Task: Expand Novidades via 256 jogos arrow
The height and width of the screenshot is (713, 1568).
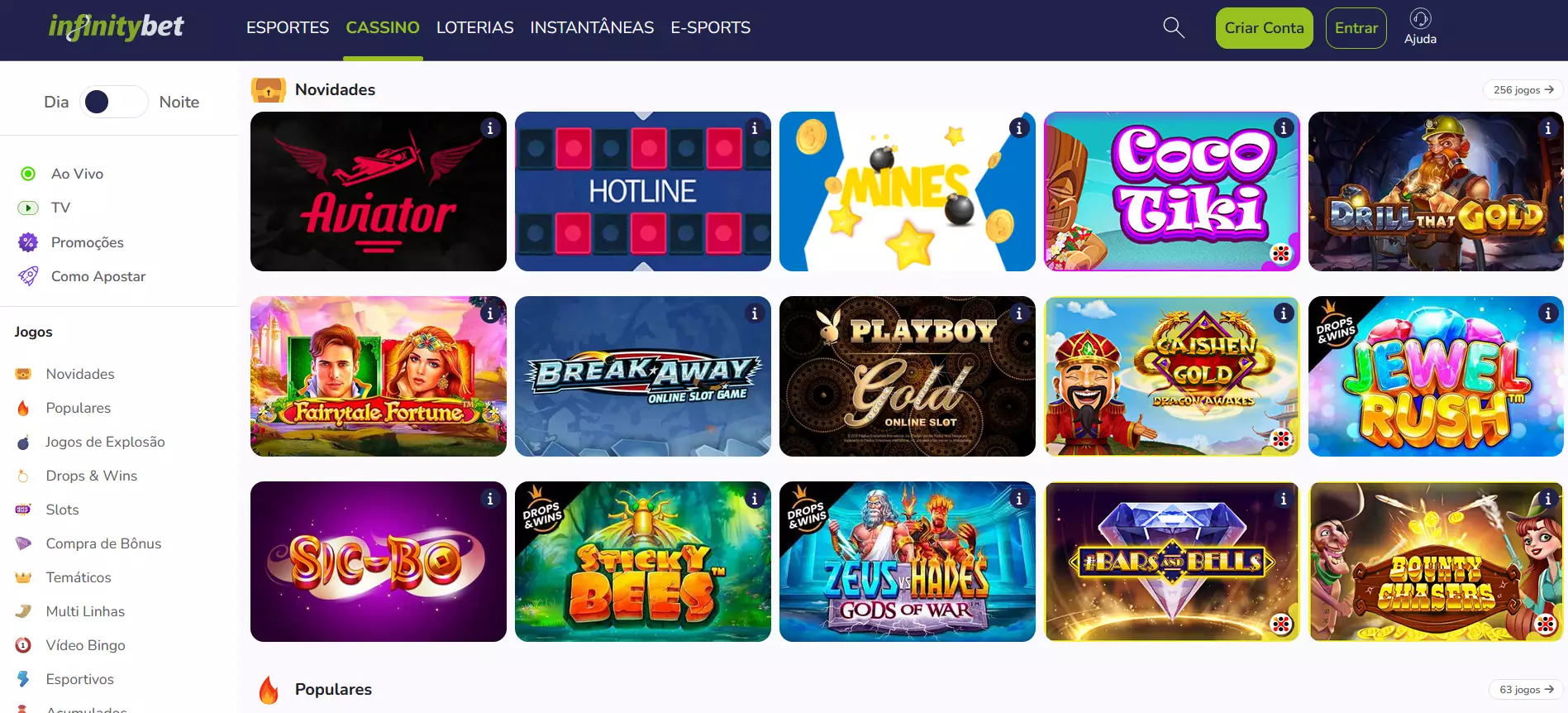Action: [1523, 89]
